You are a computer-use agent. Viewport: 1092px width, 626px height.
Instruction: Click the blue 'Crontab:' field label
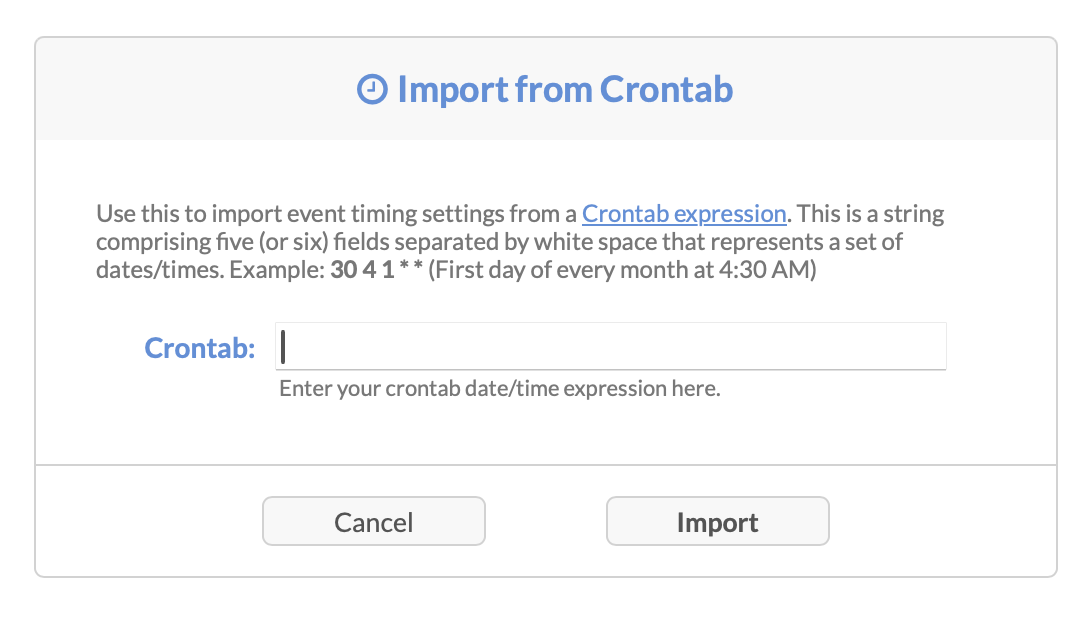tap(200, 348)
